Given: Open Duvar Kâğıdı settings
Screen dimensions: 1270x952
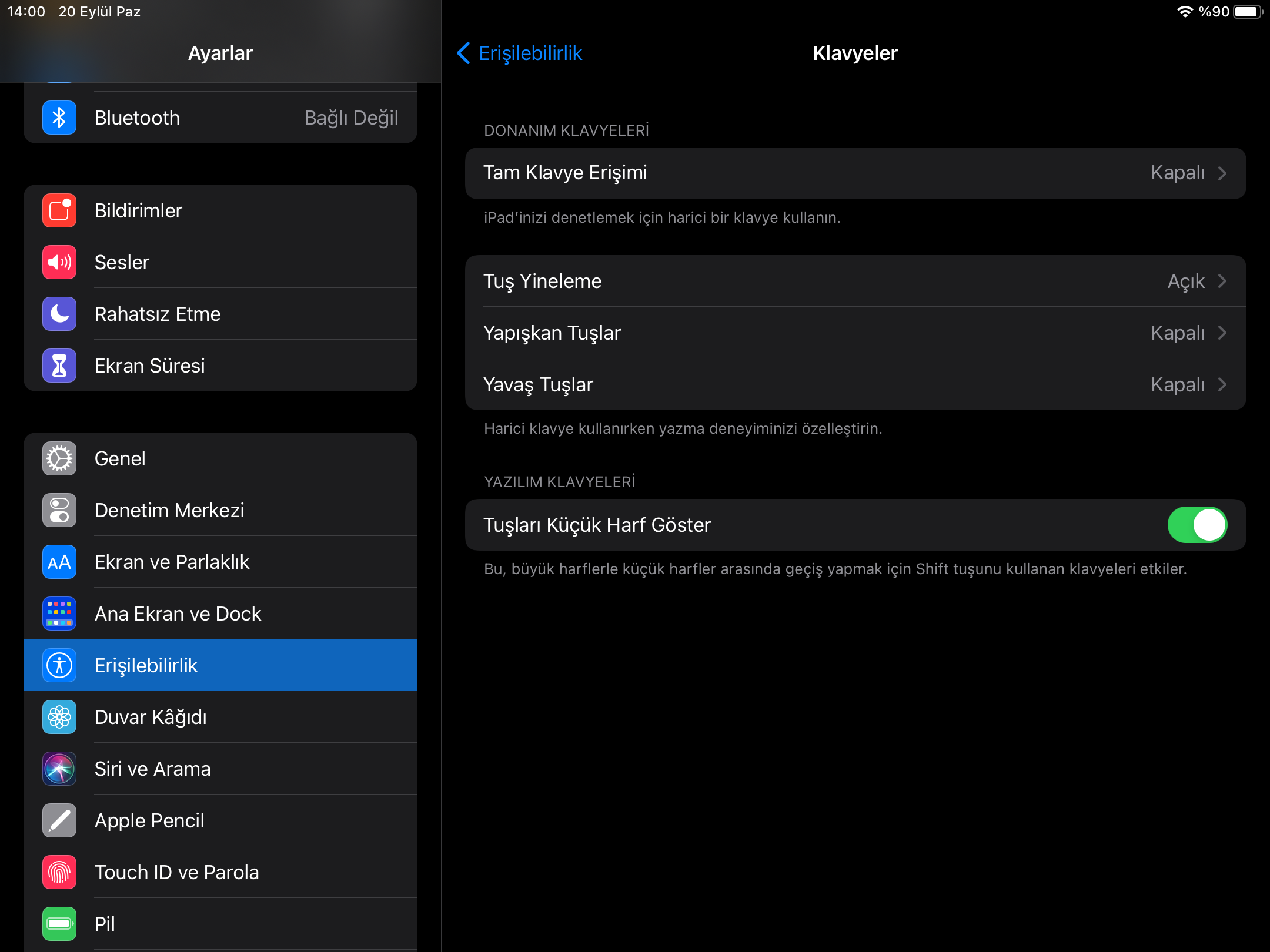Looking at the screenshot, I should (x=151, y=717).
